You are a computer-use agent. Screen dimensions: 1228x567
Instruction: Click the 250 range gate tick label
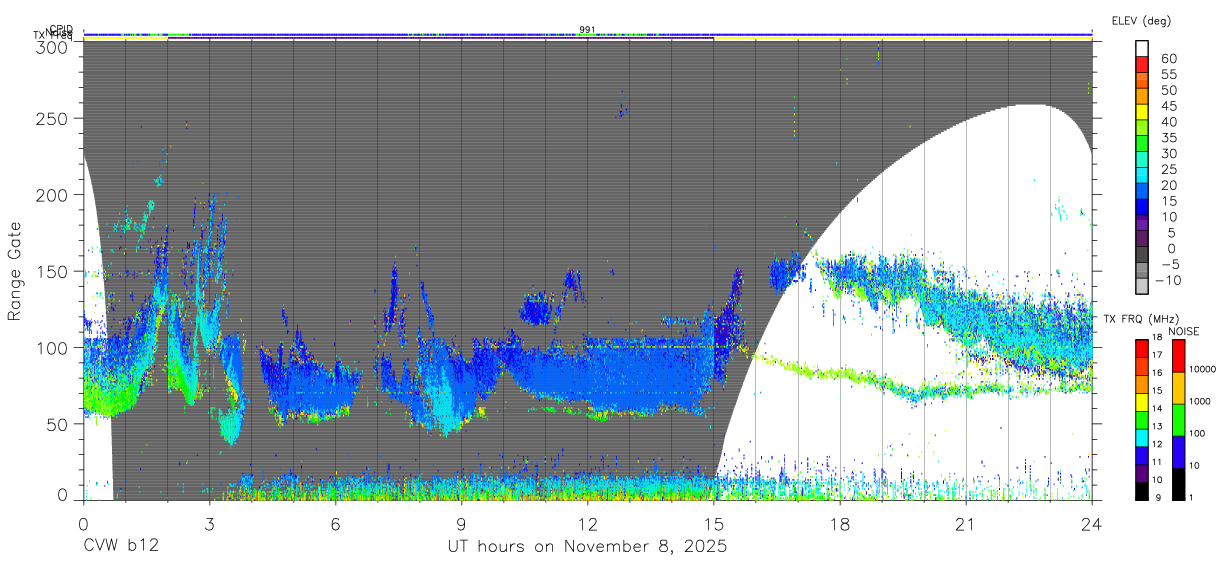point(51,119)
